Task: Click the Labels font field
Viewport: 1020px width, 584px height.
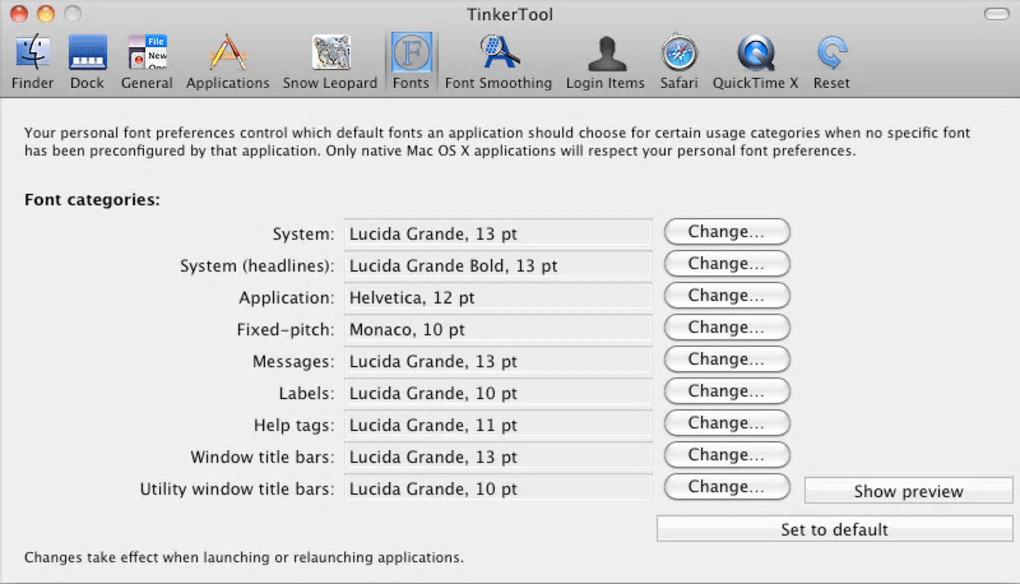Action: tap(498, 393)
